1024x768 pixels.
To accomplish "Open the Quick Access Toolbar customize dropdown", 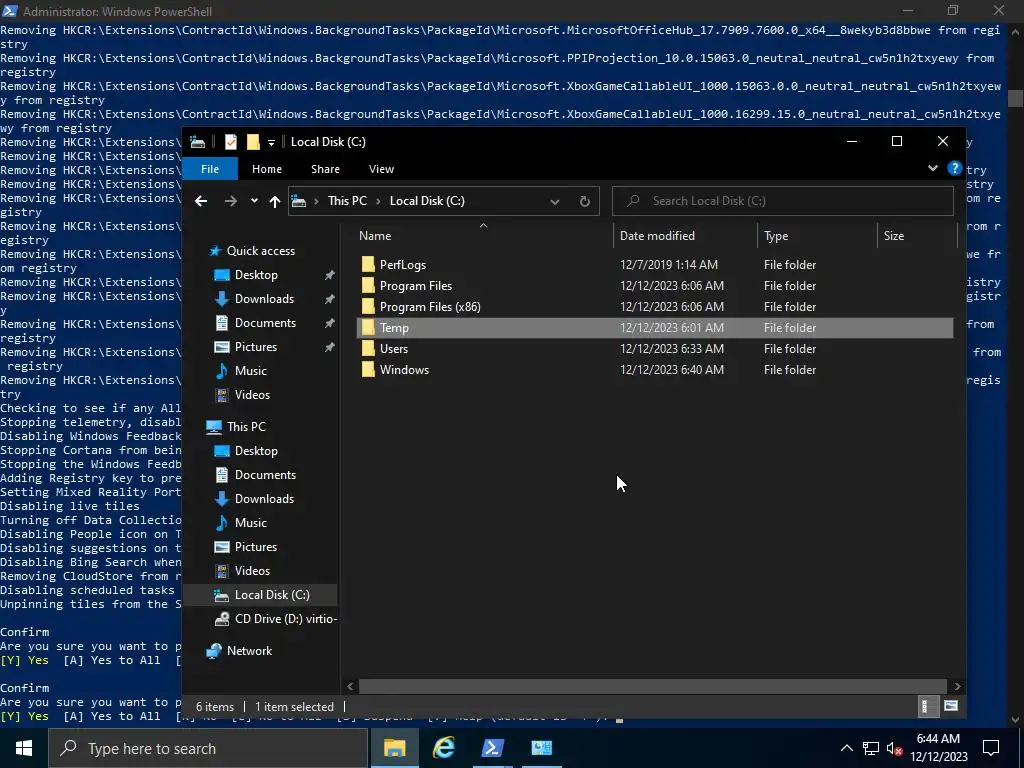I will (x=271, y=142).
